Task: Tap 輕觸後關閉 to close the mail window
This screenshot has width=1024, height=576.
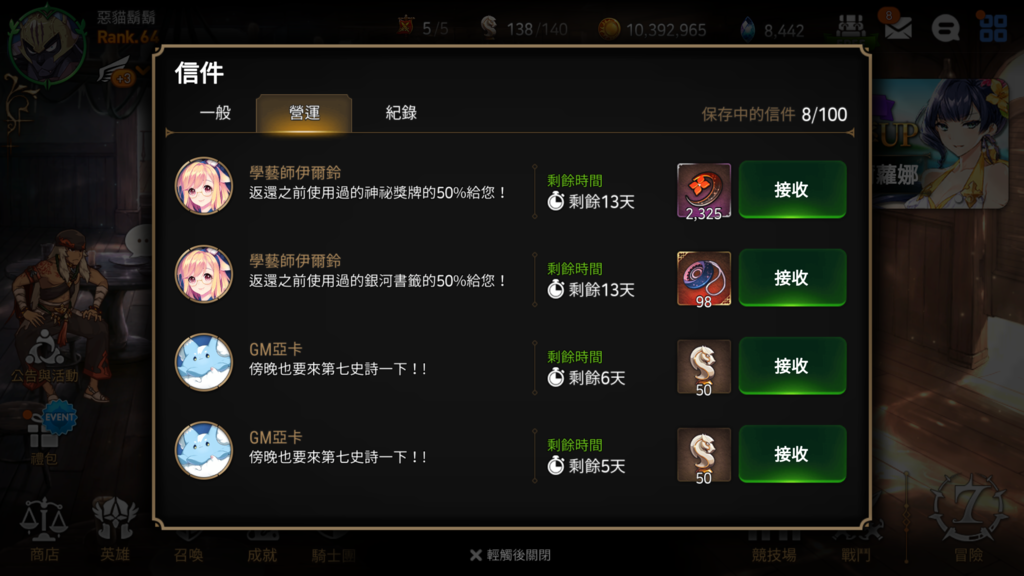Action: (511, 555)
